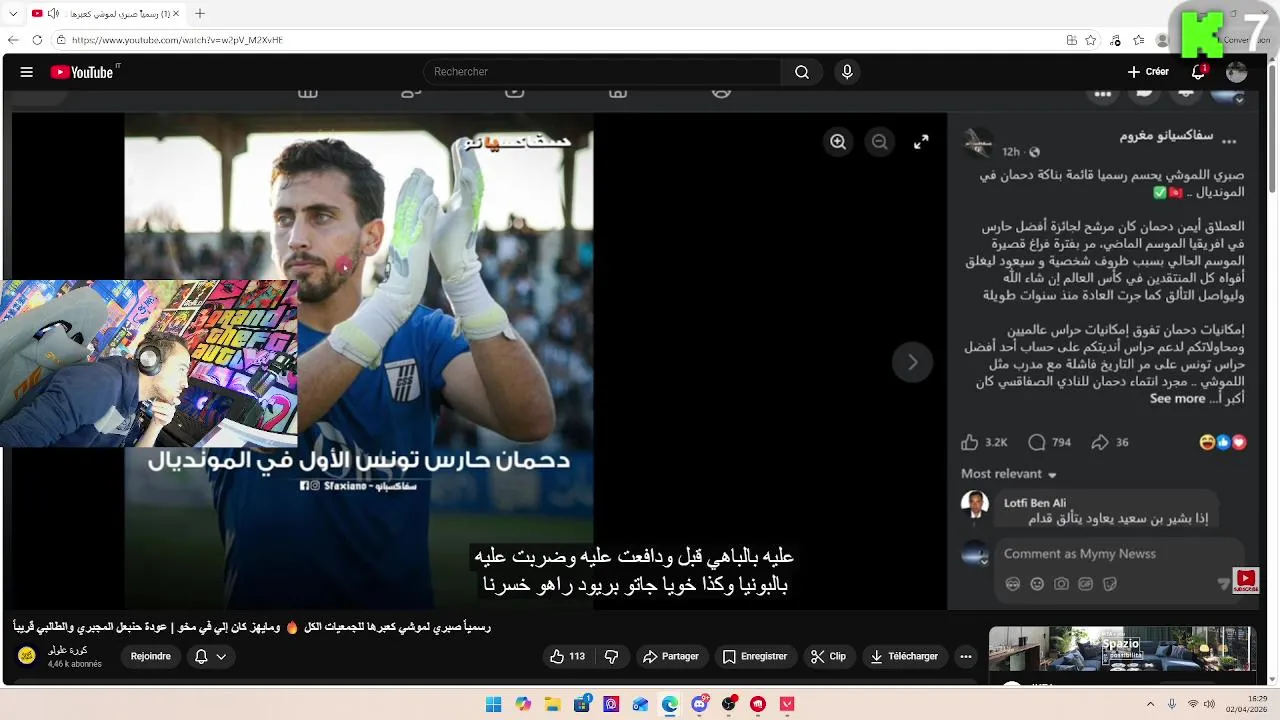Reload the page in the browser
1280x720 pixels.
[37, 40]
